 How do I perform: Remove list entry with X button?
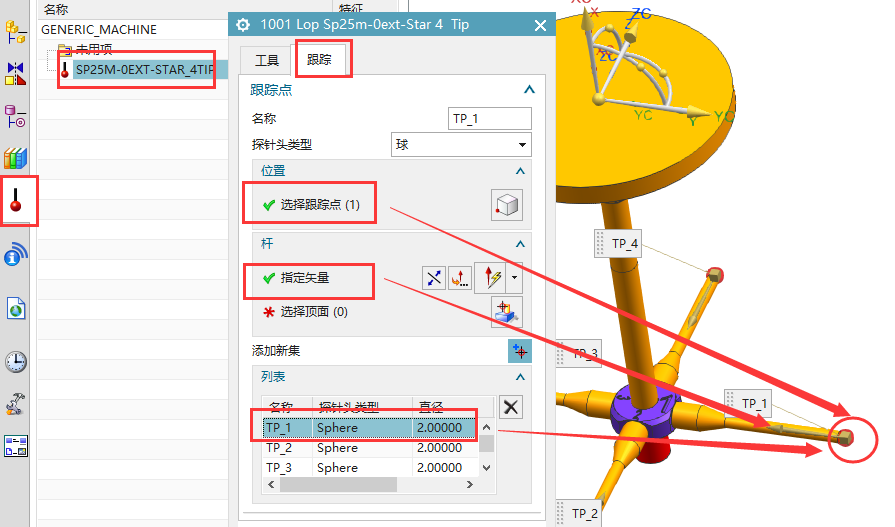tap(511, 407)
